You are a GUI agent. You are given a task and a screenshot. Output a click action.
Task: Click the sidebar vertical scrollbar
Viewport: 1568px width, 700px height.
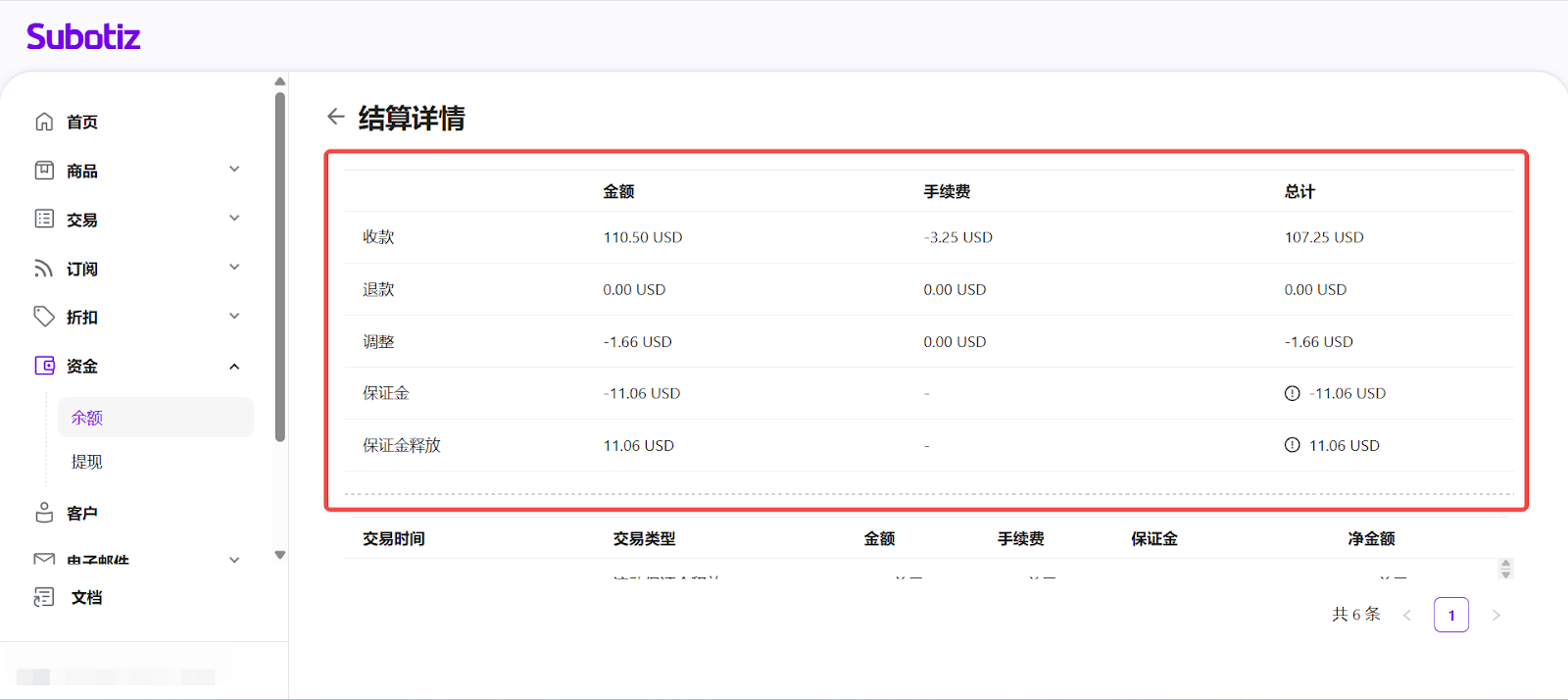pyautogui.click(x=280, y=265)
